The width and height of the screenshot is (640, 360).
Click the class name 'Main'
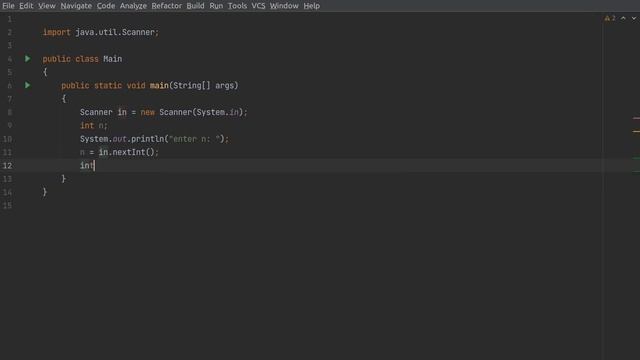(112, 59)
